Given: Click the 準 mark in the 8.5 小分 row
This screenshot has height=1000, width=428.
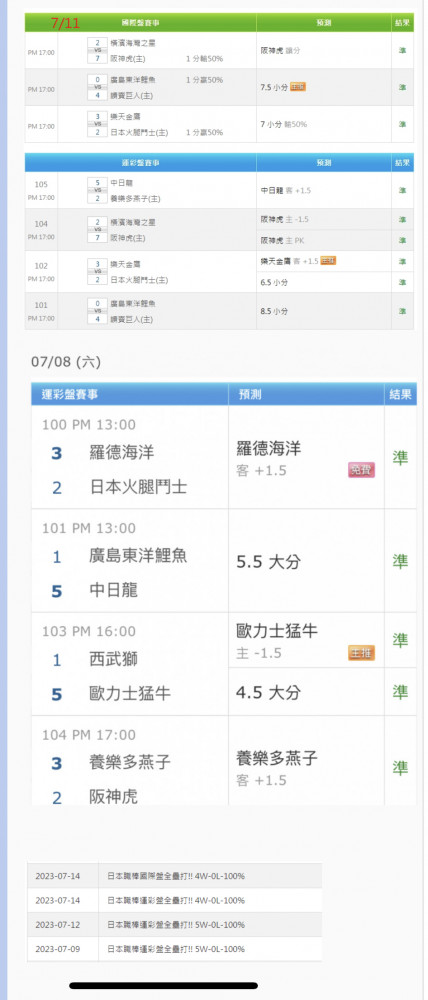Looking at the screenshot, I should coord(402,311).
